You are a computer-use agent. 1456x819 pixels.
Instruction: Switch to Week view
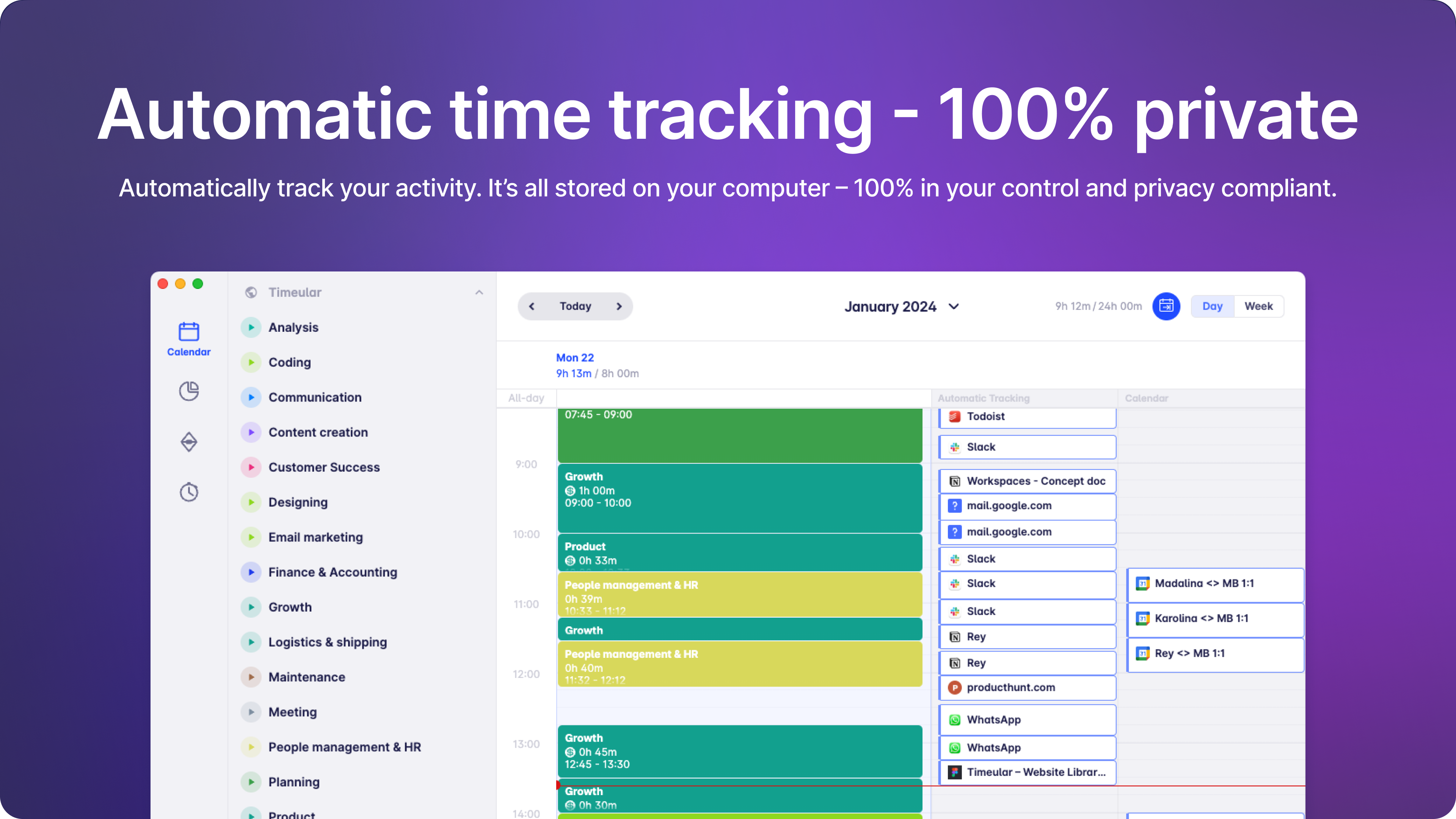1258,306
